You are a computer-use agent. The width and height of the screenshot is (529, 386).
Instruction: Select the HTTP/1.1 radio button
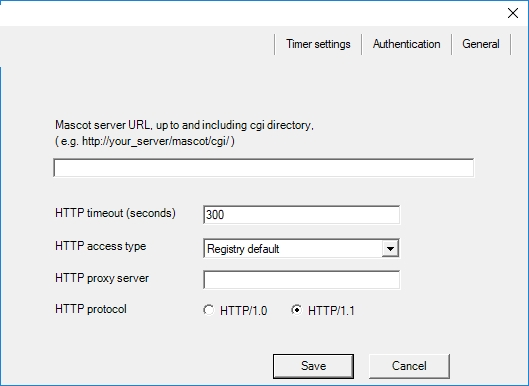pos(297,310)
